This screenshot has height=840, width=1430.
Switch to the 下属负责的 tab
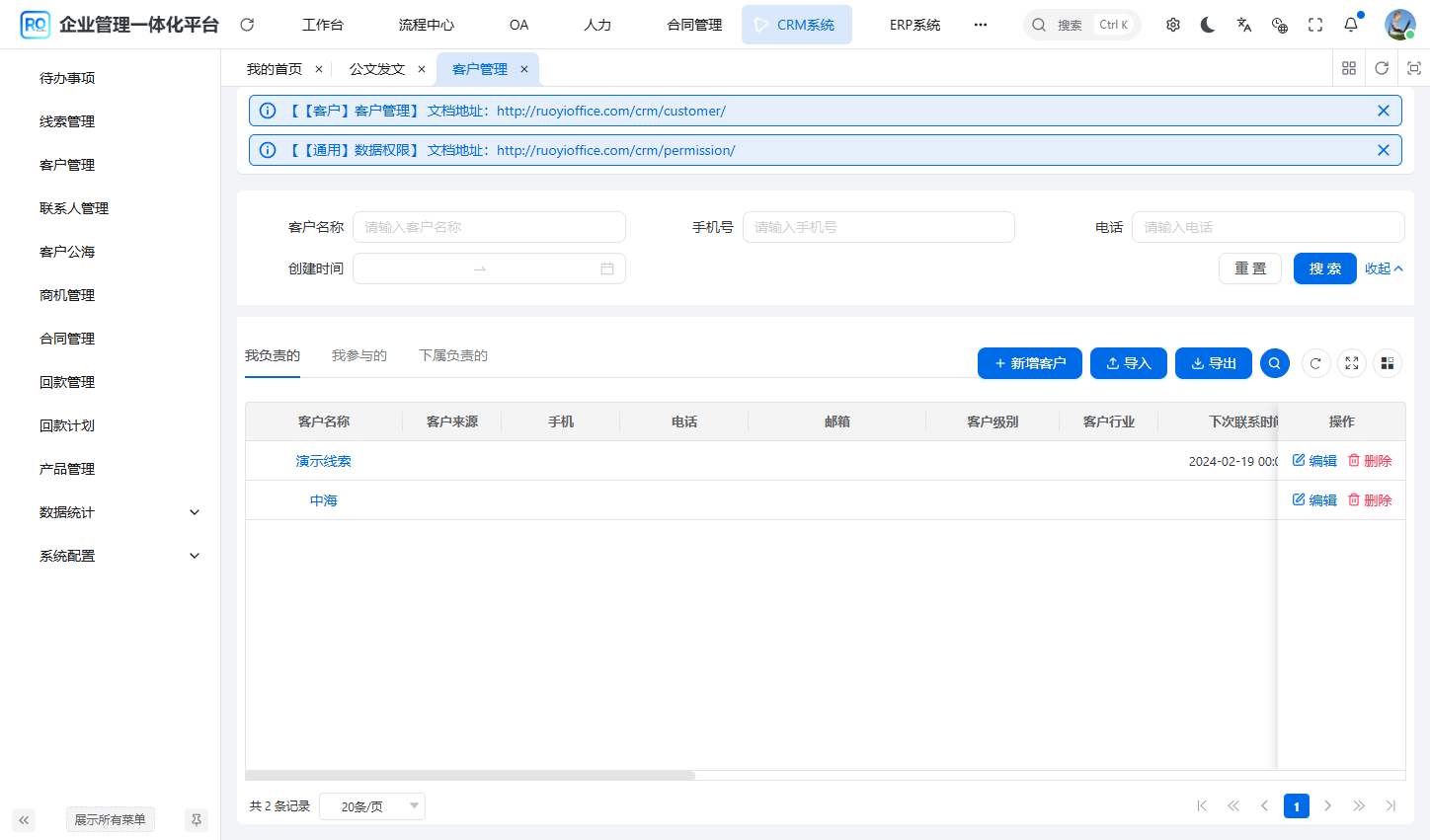[x=453, y=355]
